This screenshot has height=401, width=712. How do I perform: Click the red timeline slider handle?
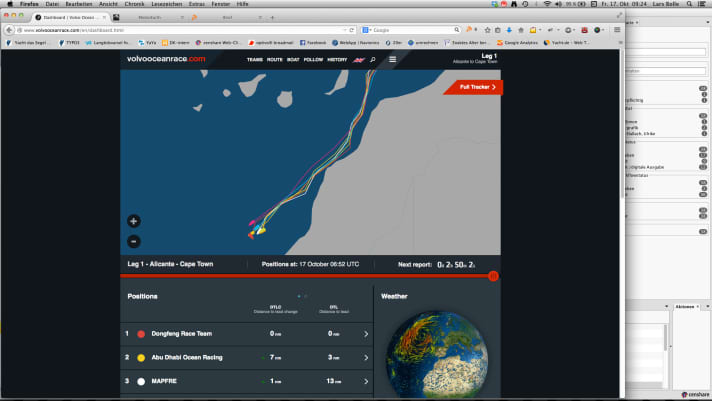coord(494,276)
